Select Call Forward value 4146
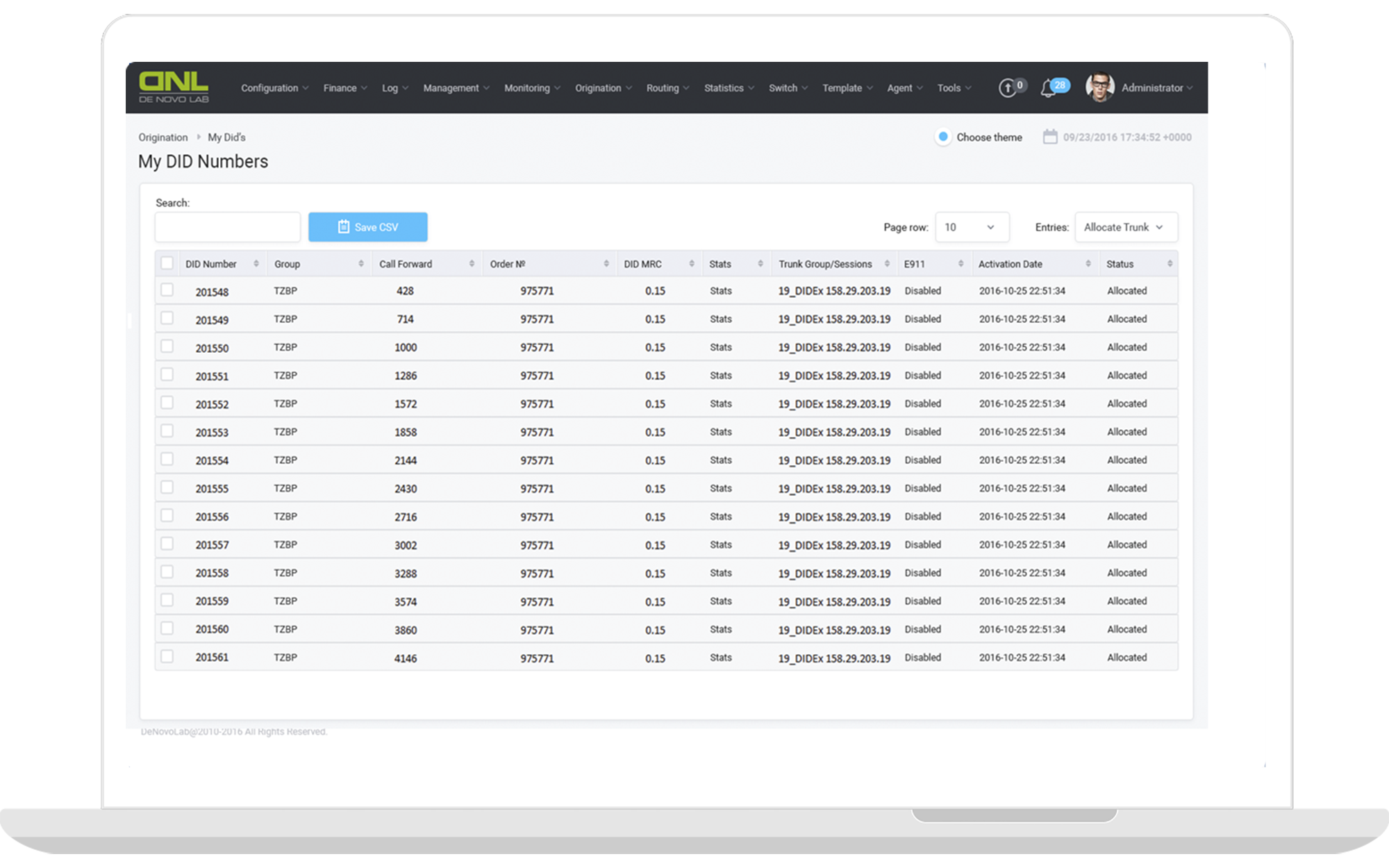This screenshot has height=868, width=1389. pyautogui.click(x=406, y=658)
